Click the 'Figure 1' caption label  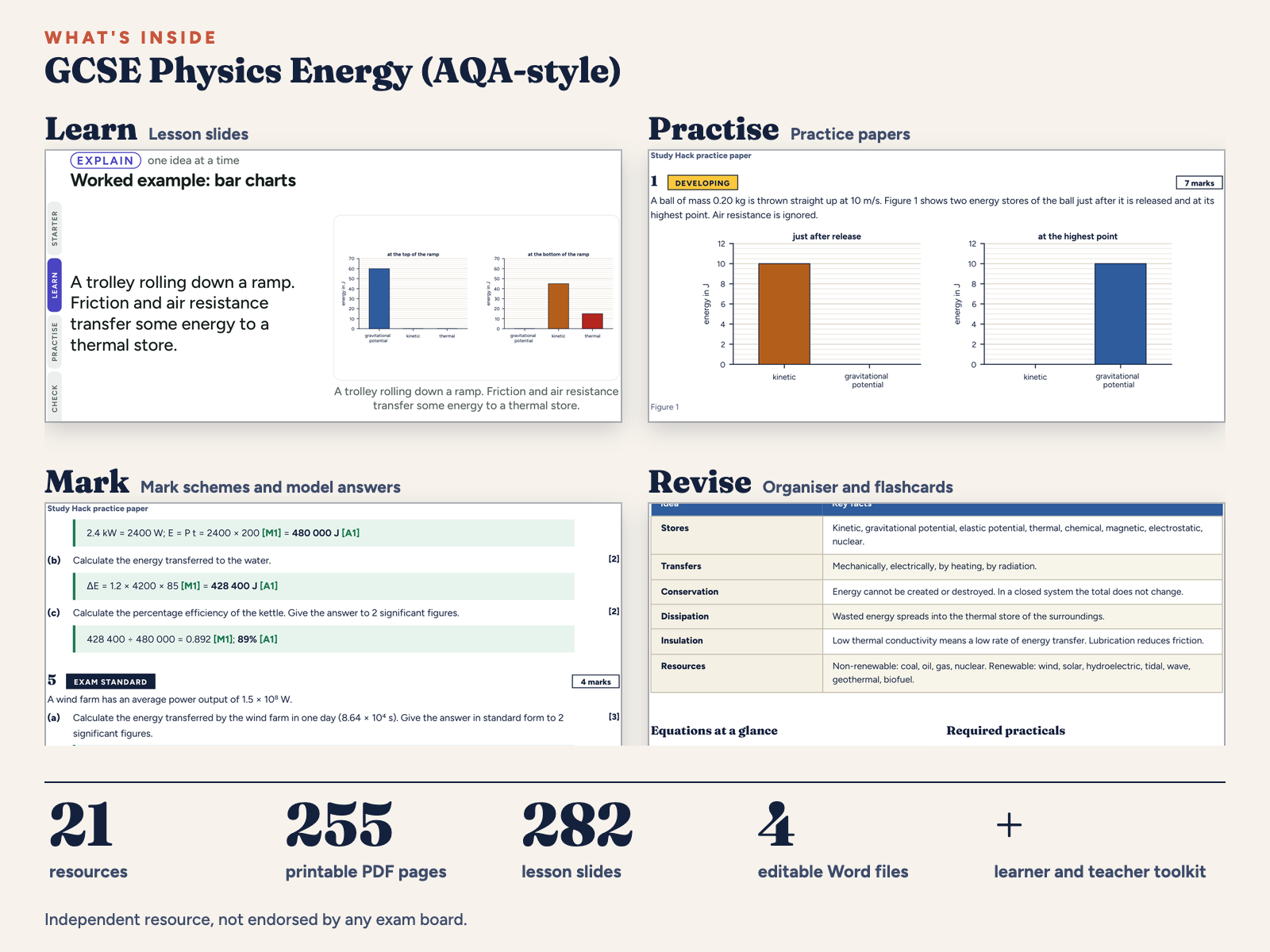(x=664, y=407)
